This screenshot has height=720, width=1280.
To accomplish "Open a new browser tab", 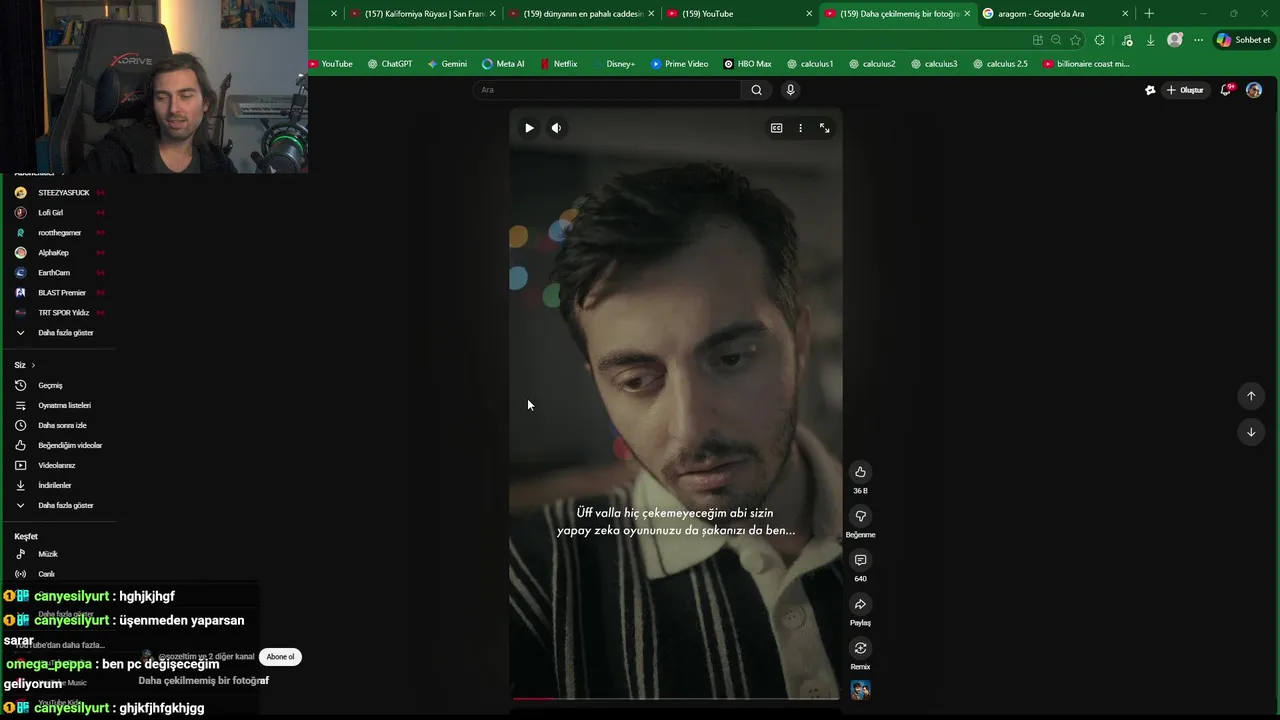I will point(1149,14).
